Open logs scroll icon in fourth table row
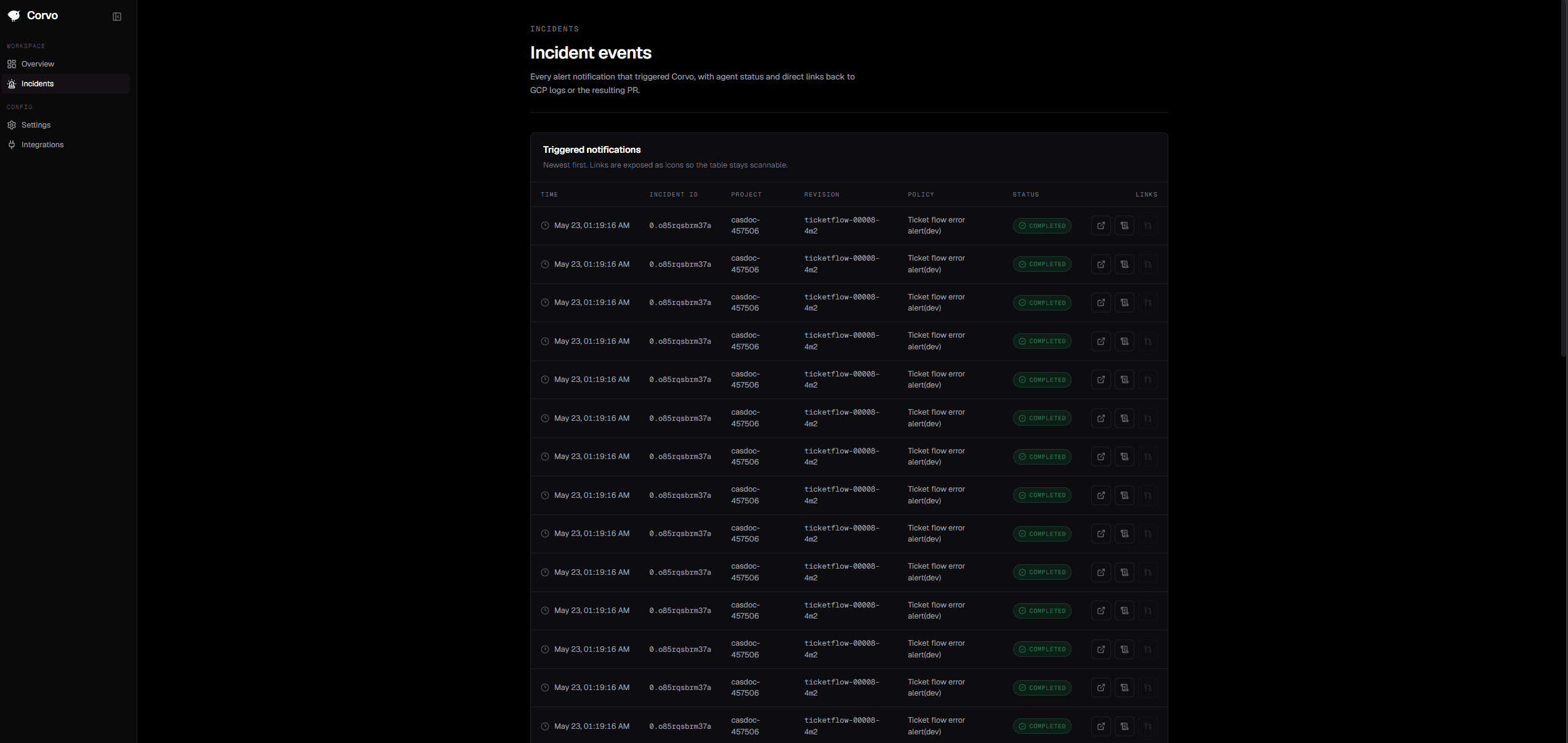1568x743 pixels. [x=1125, y=341]
